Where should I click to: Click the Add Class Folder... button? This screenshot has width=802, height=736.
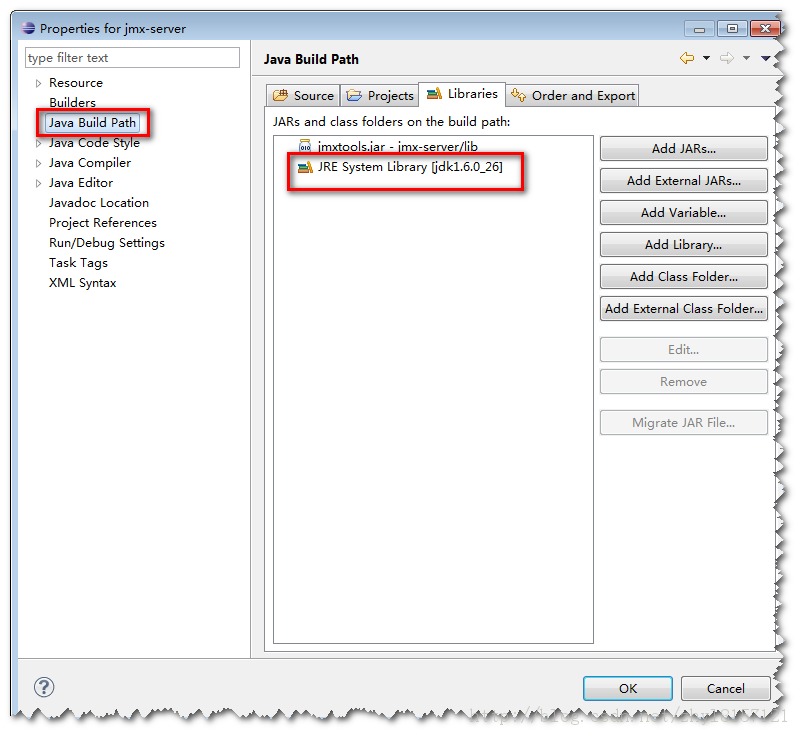click(683, 277)
